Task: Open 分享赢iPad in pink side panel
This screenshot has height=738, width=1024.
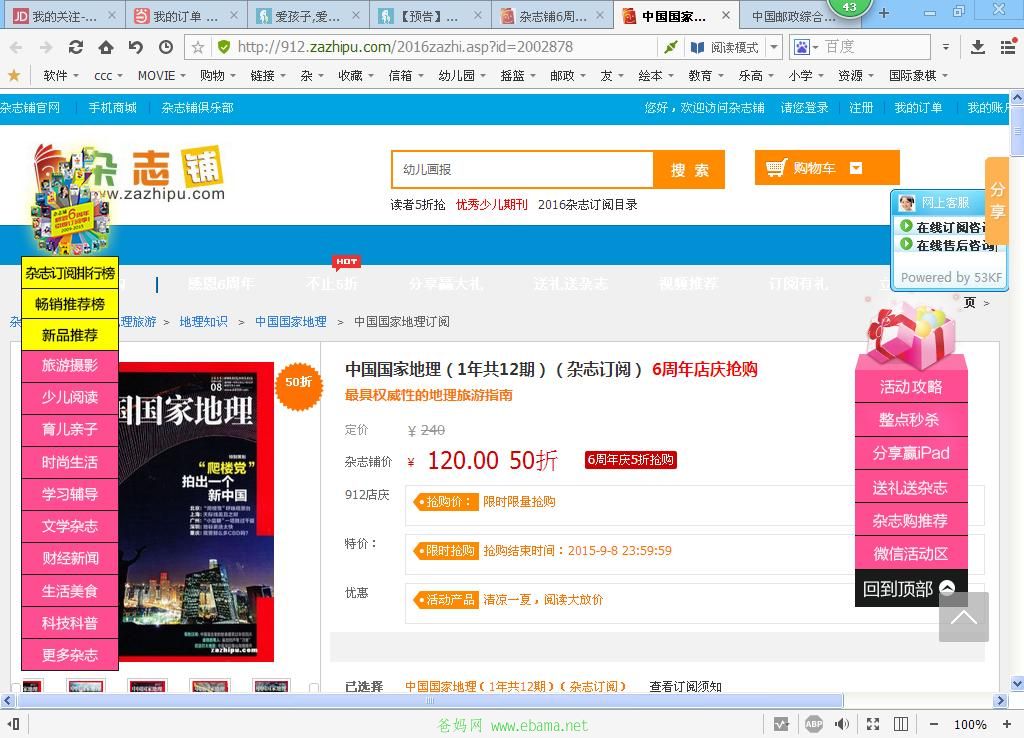Action: [x=911, y=453]
